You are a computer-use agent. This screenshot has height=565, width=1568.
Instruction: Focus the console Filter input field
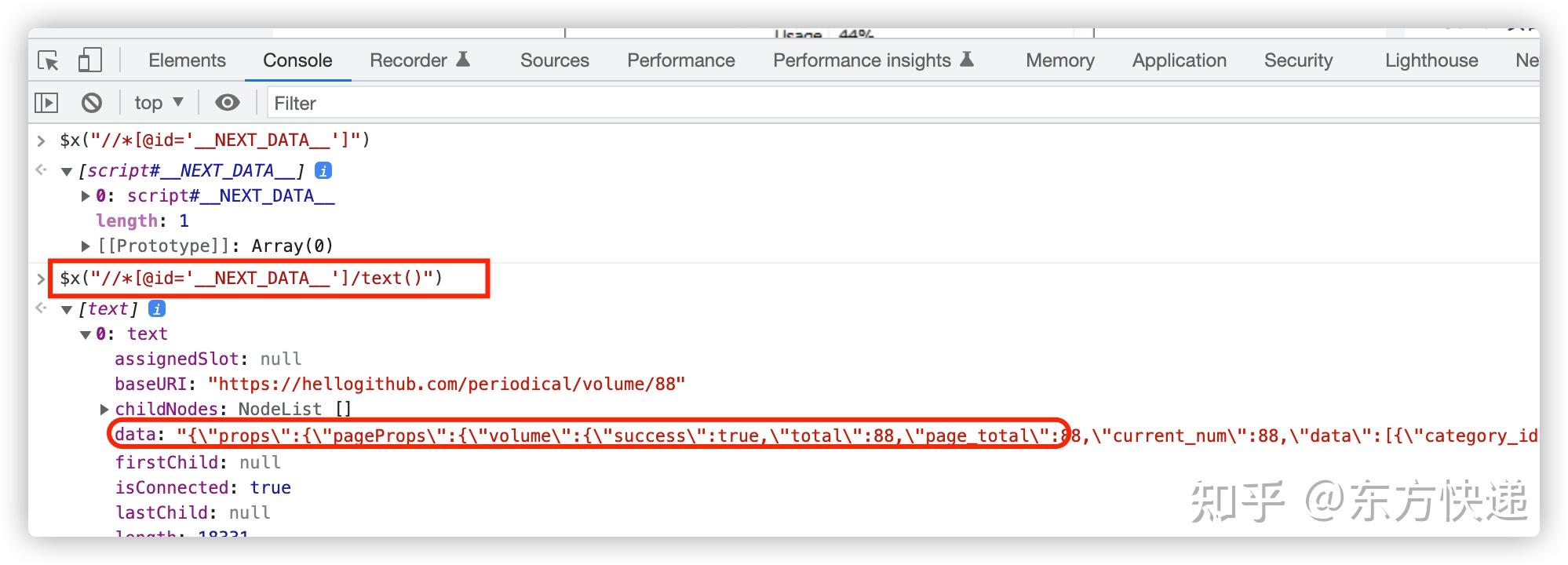click(x=903, y=103)
